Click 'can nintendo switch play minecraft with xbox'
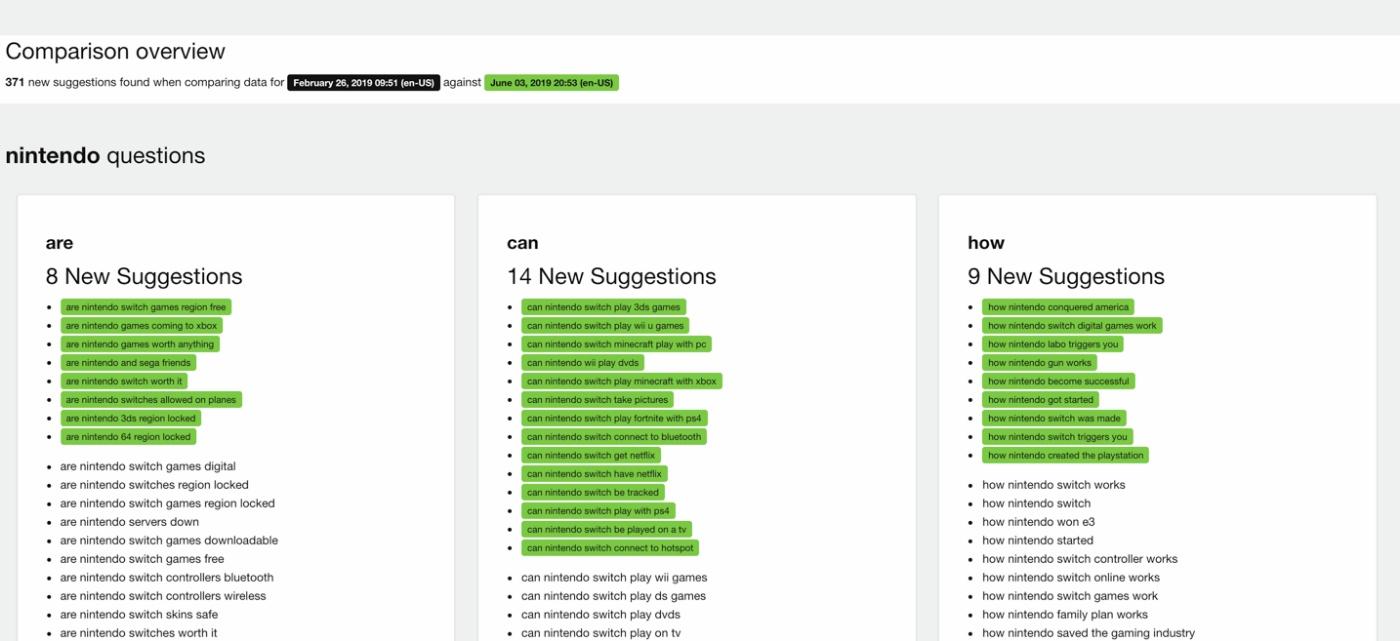The width and height of the screenshot is (1400, 641). point(621,381)
